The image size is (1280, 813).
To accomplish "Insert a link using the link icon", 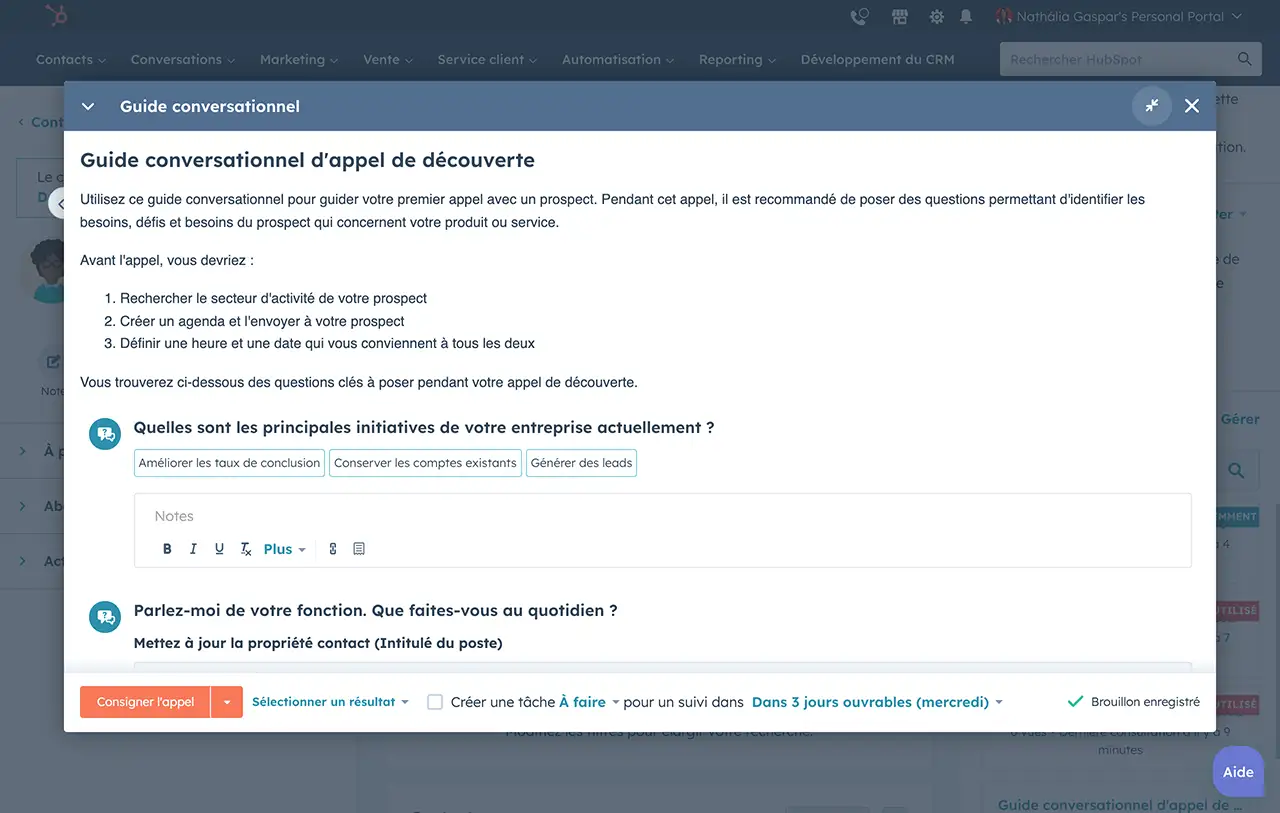I will (x=333, y=549).
